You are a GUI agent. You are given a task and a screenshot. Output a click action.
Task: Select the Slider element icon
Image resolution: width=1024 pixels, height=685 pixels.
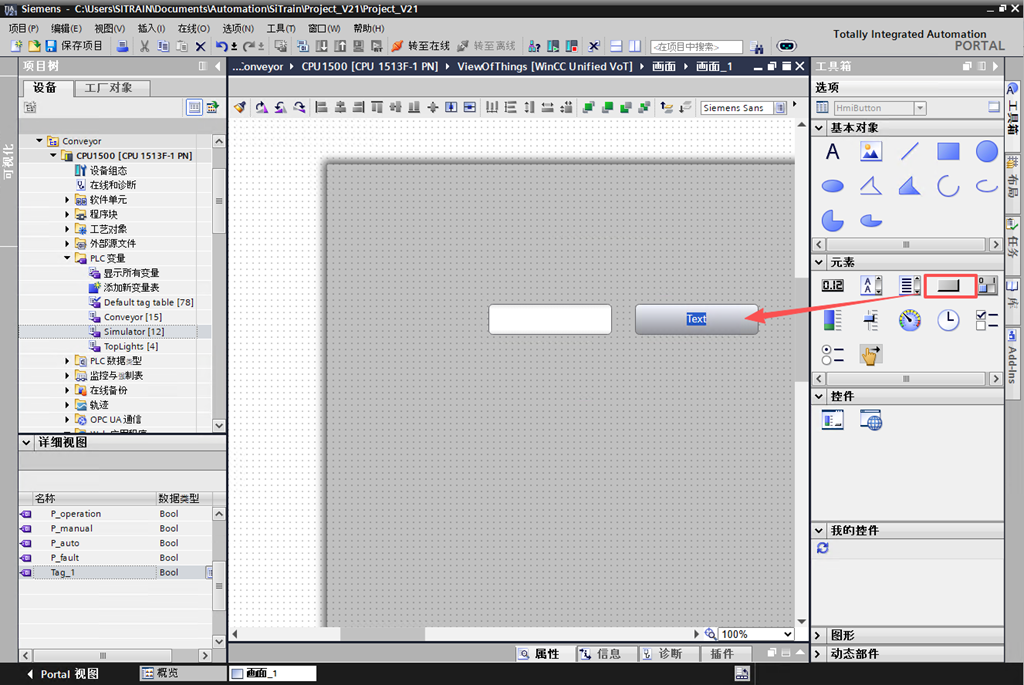pyautogui.click(x=871, y=320)
